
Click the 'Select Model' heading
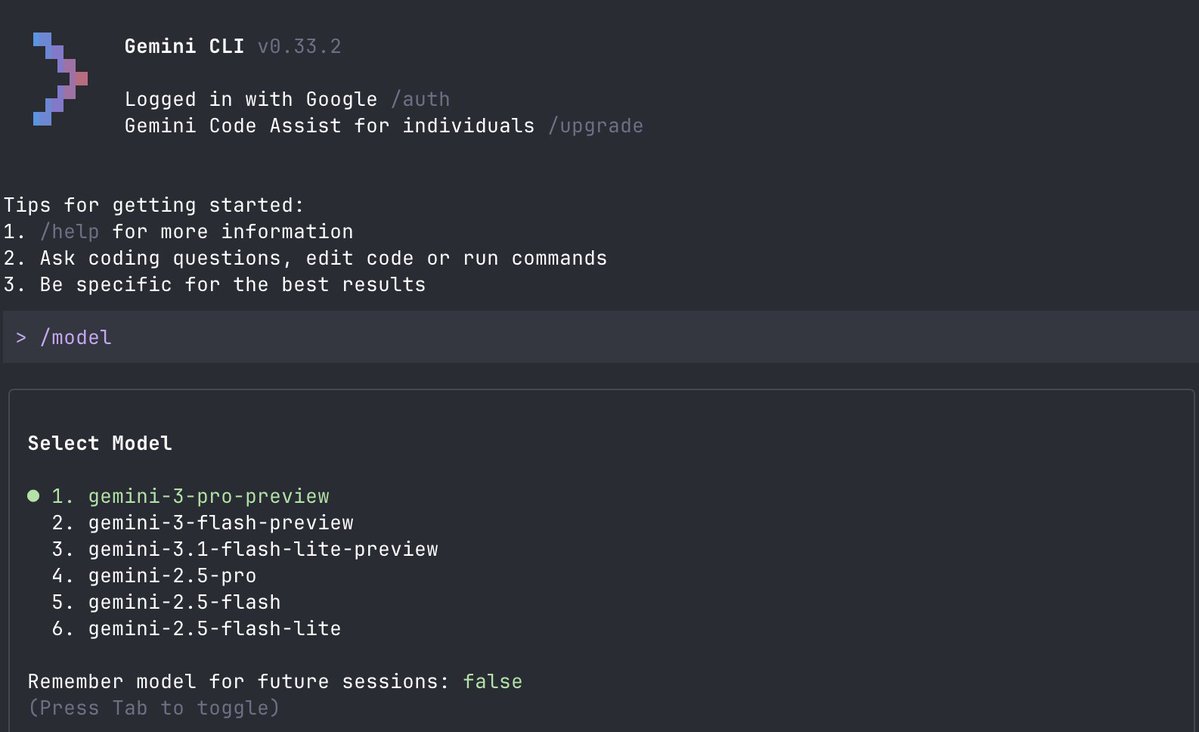tap(100, 444)
